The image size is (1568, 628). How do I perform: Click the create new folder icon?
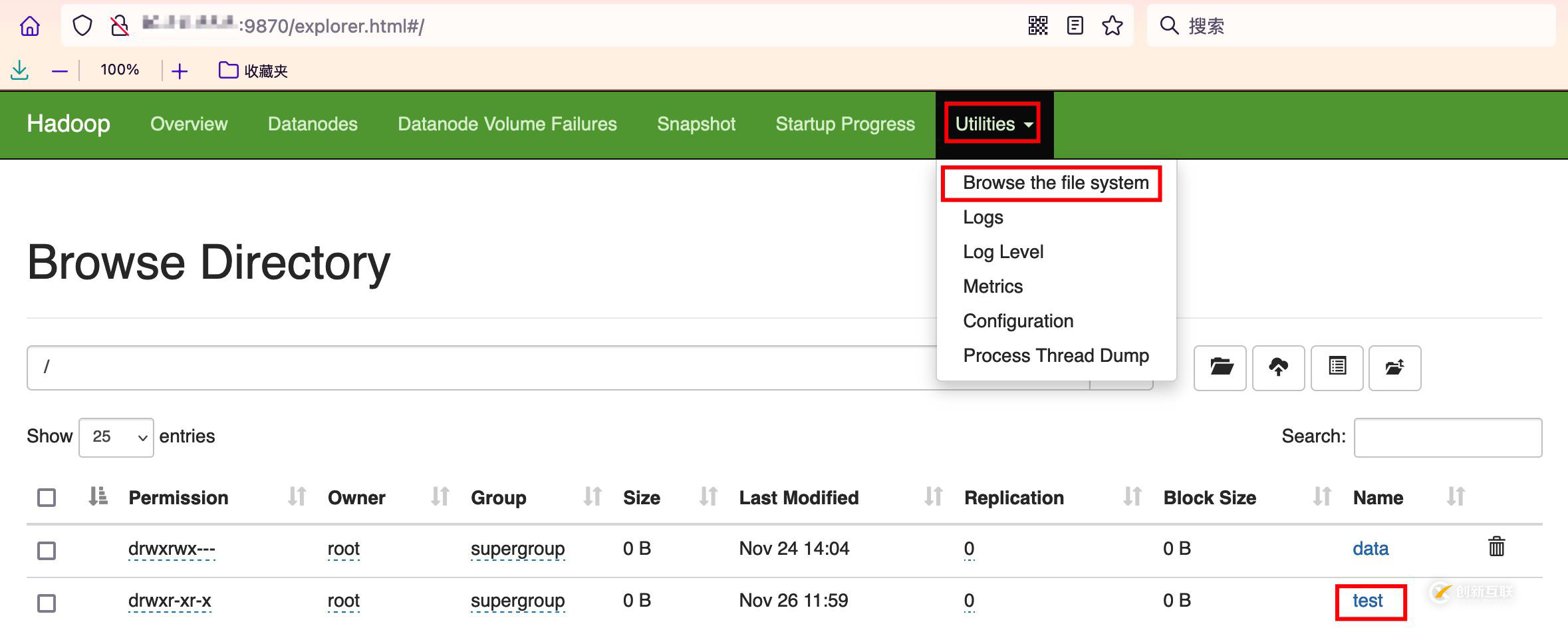(1220, 367)
